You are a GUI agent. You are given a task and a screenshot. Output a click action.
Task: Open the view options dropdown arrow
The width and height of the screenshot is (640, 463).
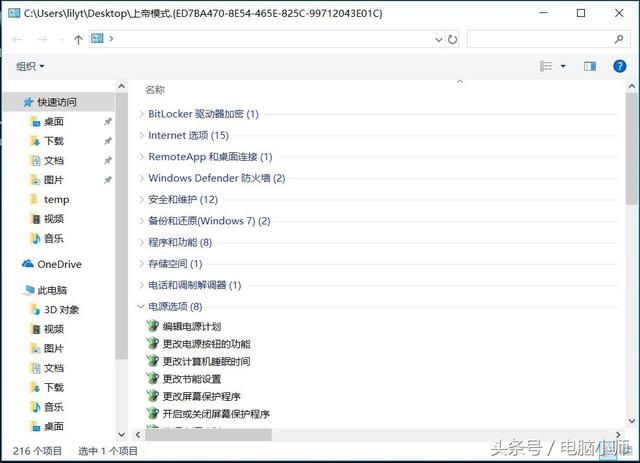(x=563, y=66)
